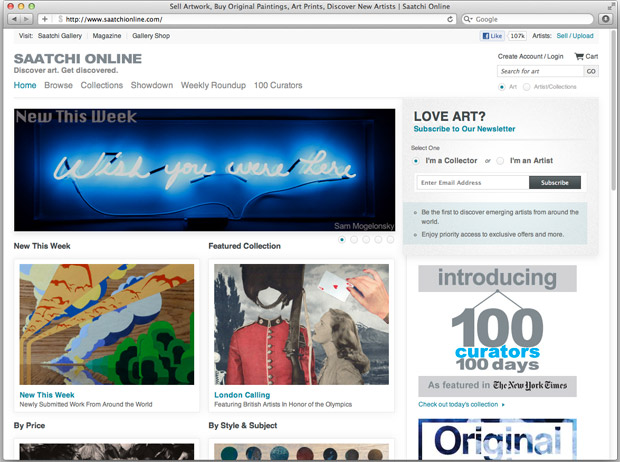Open the Google search magnifier dropdown
This screenshot has height=462, width=620.
[468, 19]
